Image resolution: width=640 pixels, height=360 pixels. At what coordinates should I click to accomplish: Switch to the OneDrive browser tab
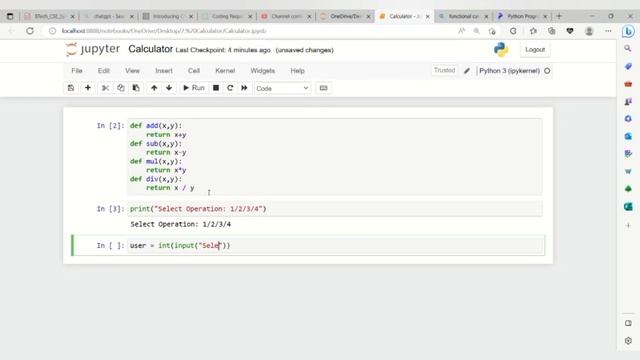click(x=345, y=16)
